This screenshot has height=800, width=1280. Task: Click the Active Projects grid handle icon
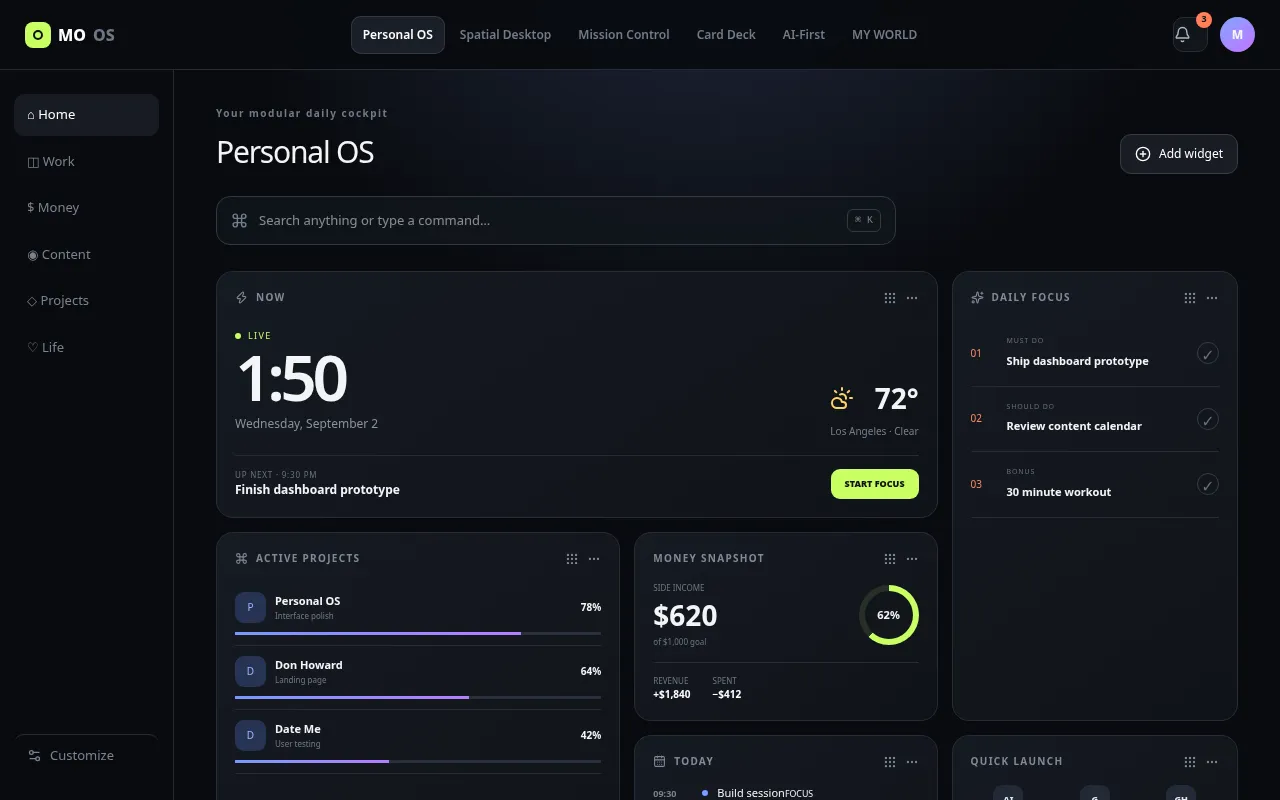[x=572, y=559]
